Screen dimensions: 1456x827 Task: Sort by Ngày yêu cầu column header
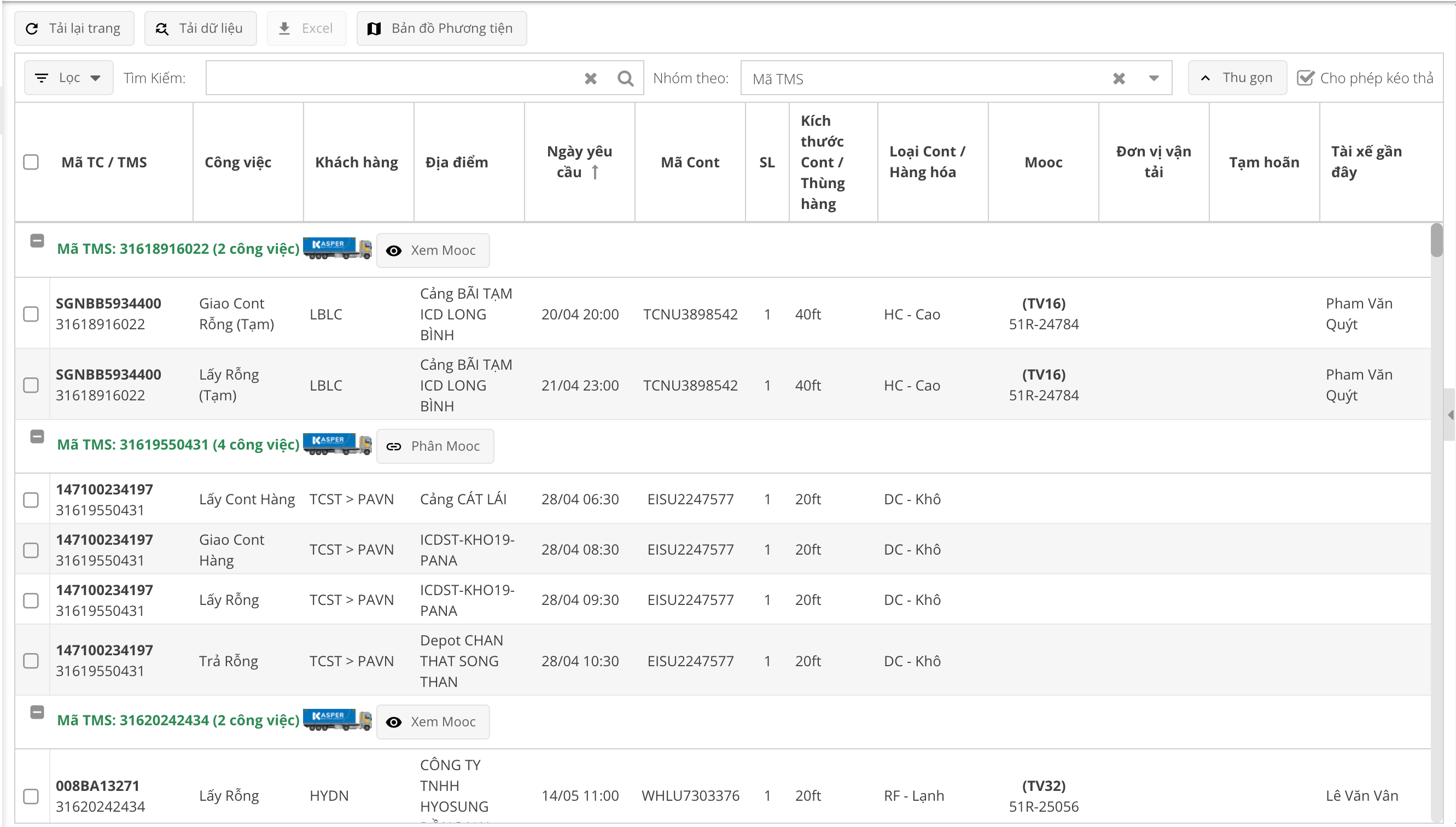(x=579, y=162)
